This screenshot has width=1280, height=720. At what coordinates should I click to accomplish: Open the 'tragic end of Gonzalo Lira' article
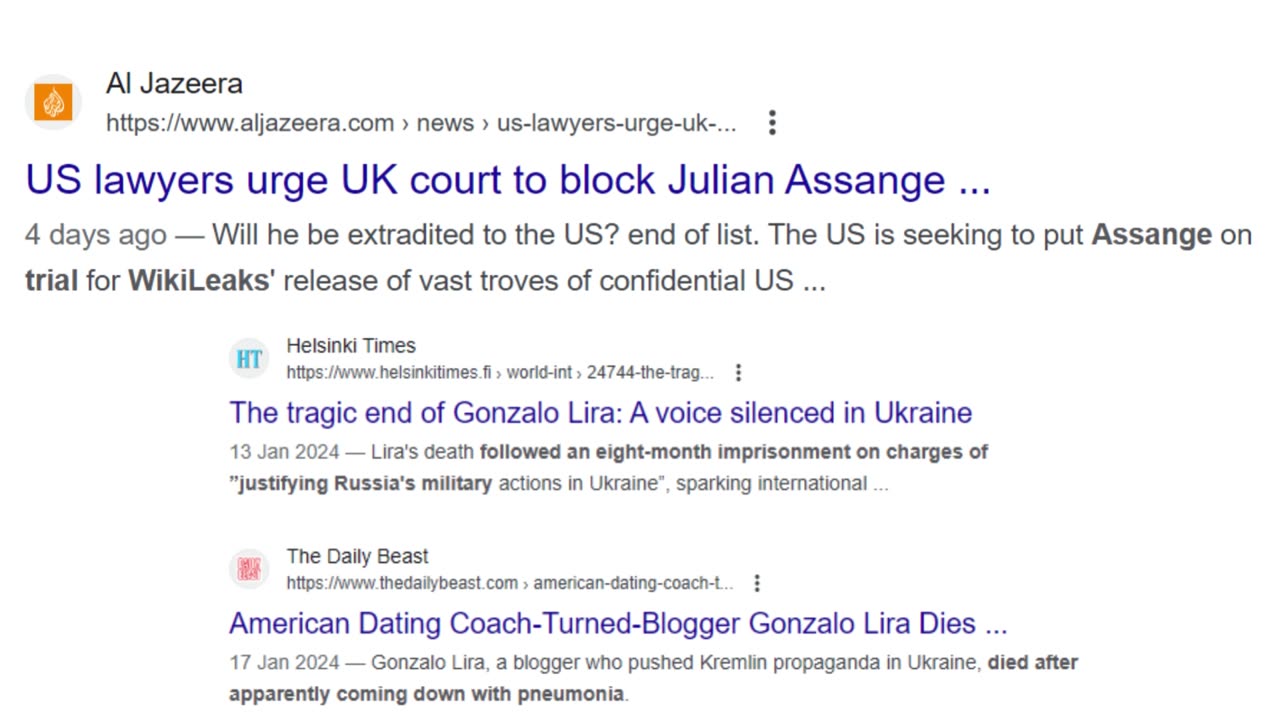tap(600, 413)
